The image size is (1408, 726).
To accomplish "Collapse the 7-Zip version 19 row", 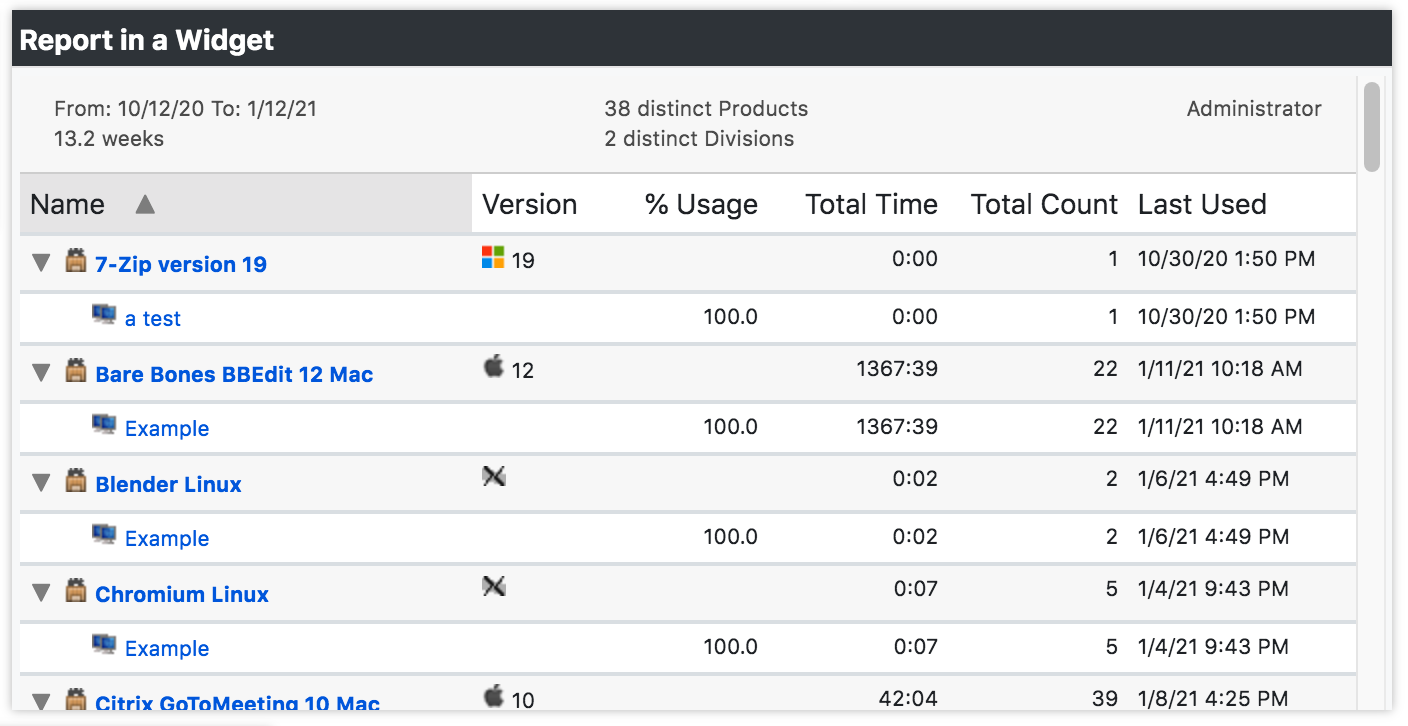I will click(41, 263).
